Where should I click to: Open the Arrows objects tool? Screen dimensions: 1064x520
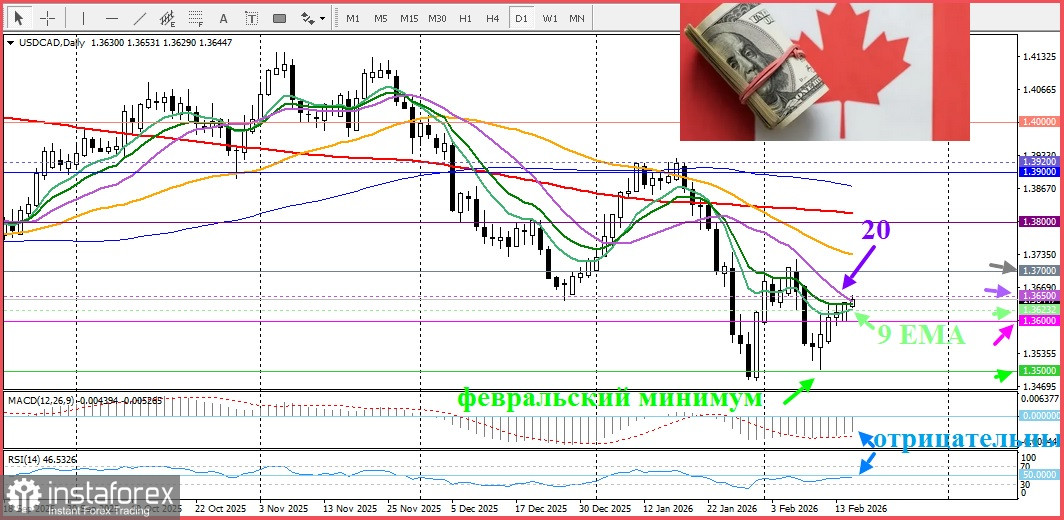[x=307, y=18]
